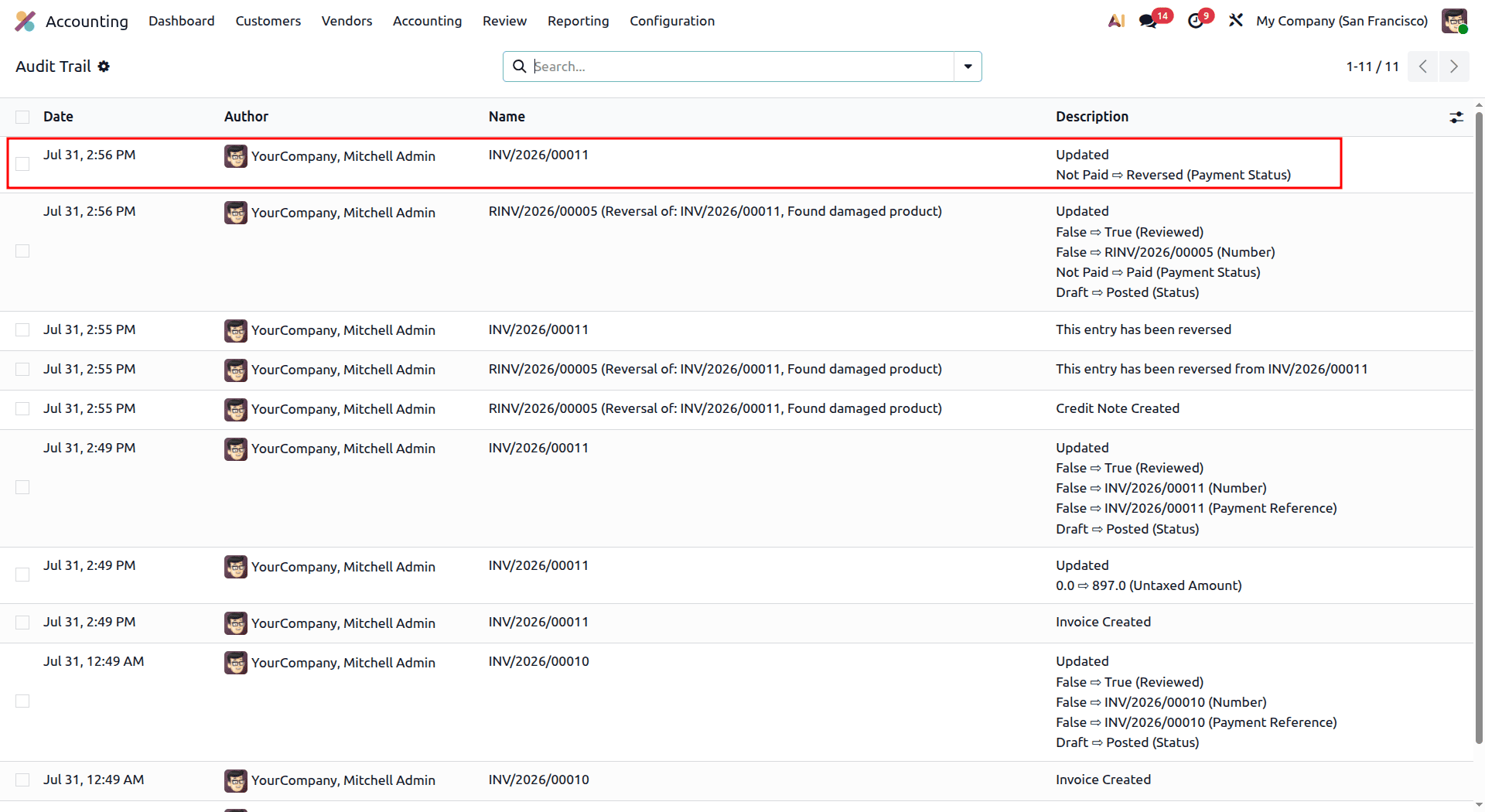Click 'Not Paid ⇨ Paid (Payment Status)' line
1485x812 pixels.
[1158, 272]
